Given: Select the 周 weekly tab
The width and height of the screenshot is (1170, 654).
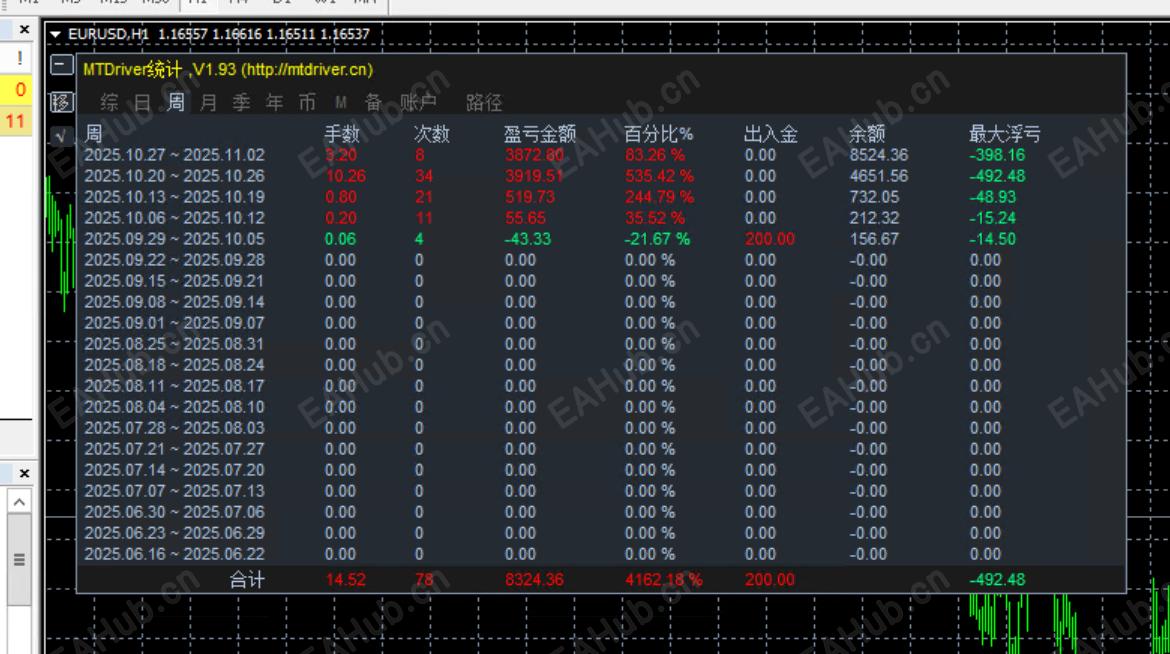Looking at the screenshot, I should click(x=175, y=102).
